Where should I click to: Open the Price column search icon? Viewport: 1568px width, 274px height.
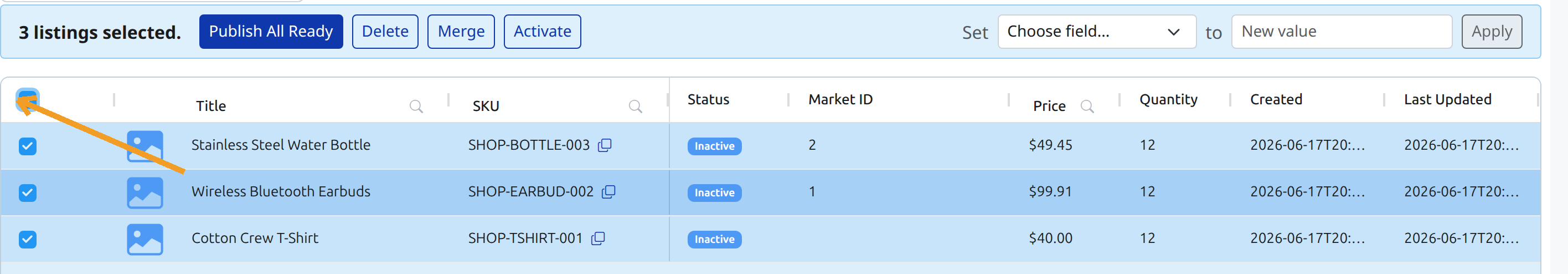[1087, 106]
